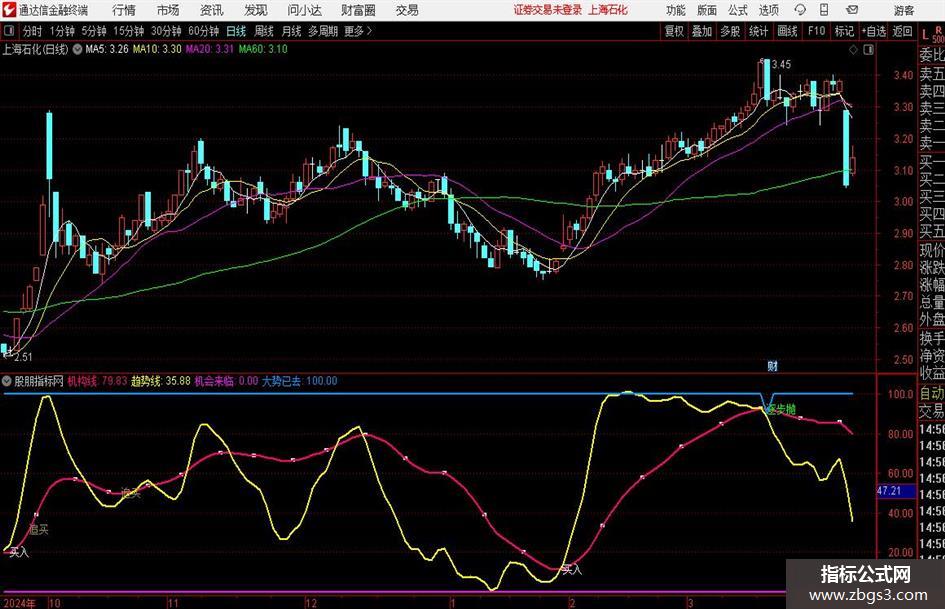Screen dimensions: 945x609
Task: Click the MA60: 3.10 label
Action: (x=263, y=49)
